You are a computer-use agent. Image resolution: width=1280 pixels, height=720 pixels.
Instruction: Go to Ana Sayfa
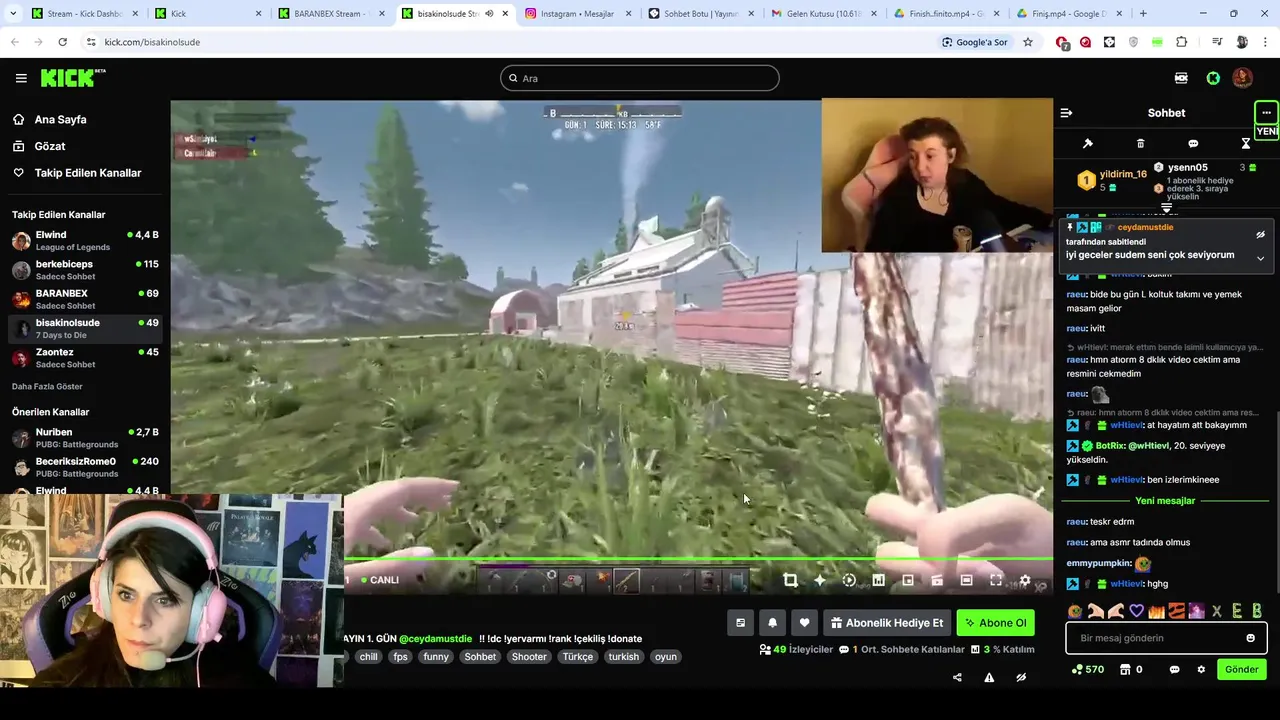(x=60, y=119)
